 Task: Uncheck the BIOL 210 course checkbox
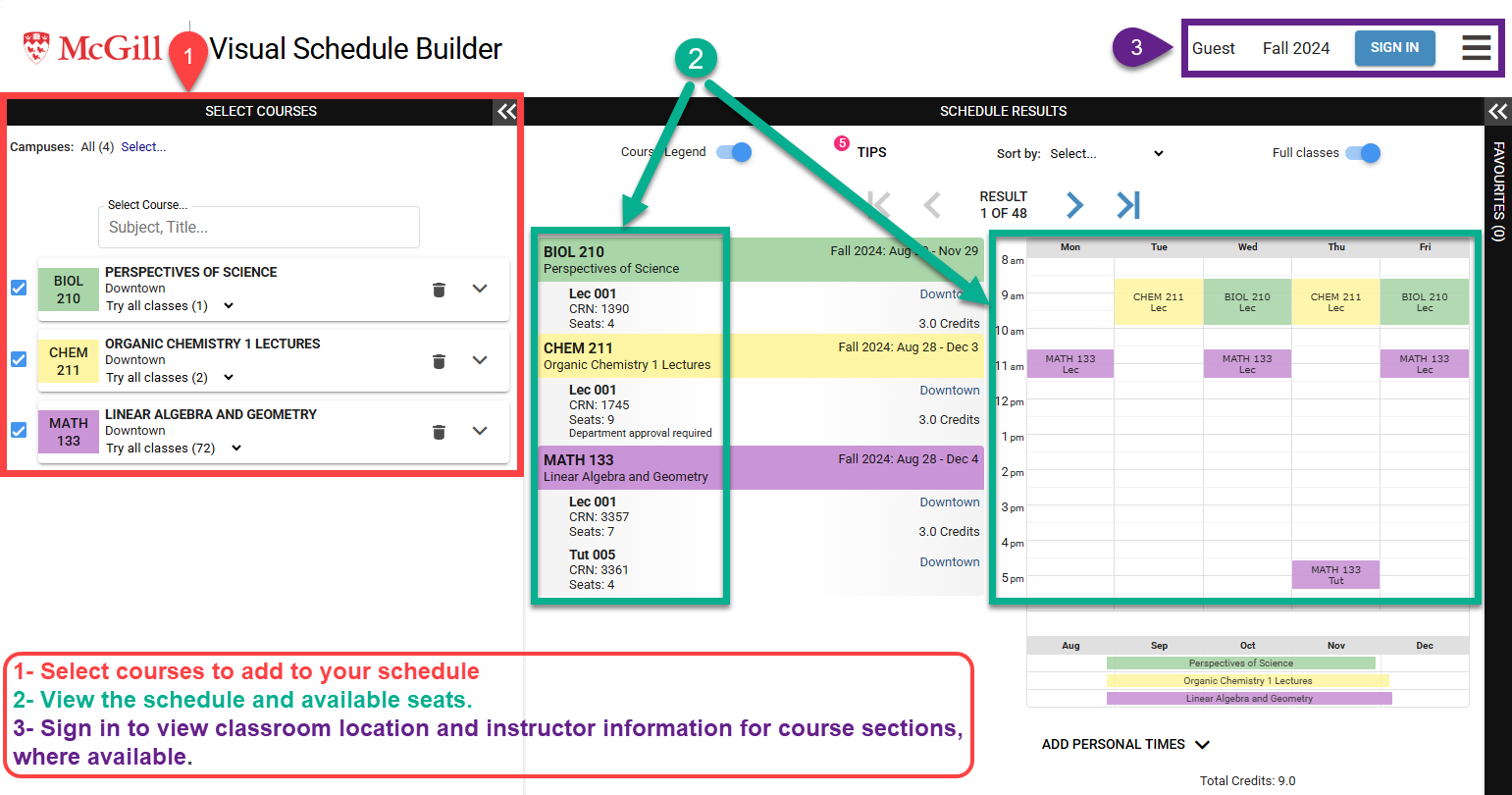click(19, 288)
